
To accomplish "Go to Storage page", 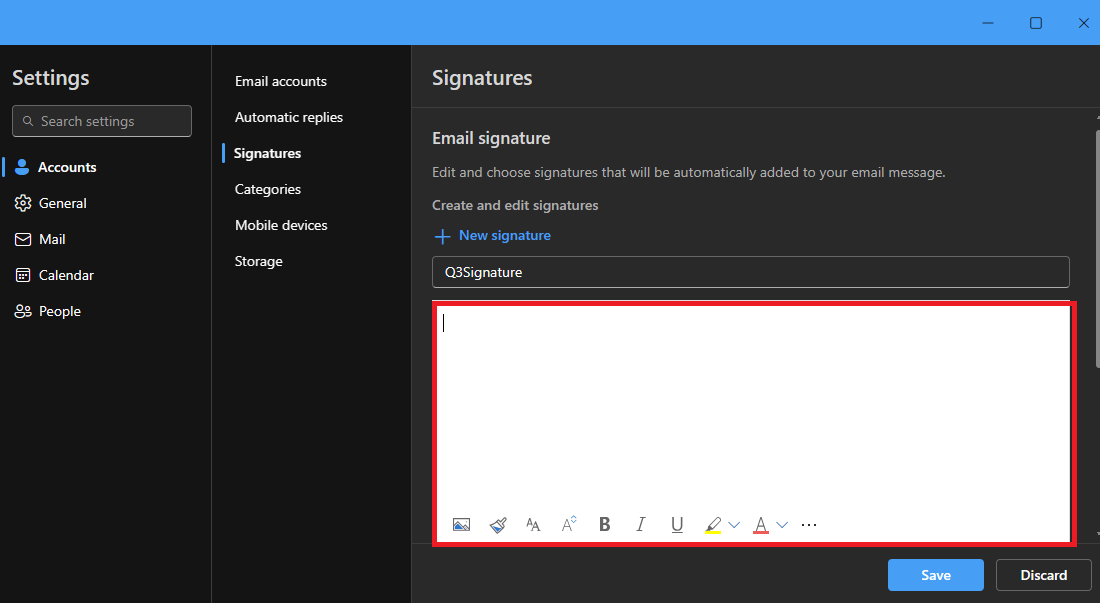I will [x=258, y=262].
